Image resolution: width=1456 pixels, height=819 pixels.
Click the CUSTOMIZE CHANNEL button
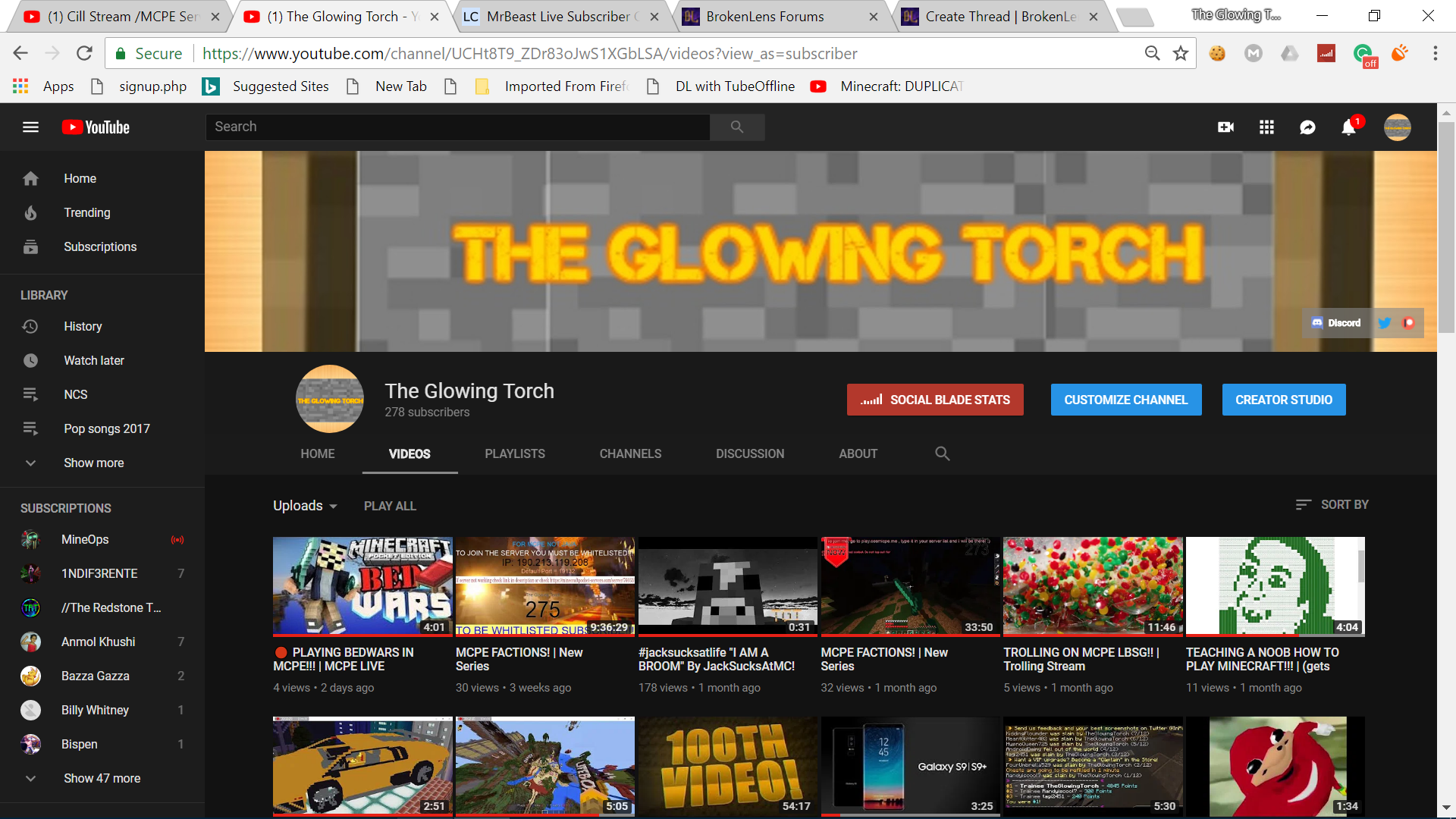tap(1126, 400)
